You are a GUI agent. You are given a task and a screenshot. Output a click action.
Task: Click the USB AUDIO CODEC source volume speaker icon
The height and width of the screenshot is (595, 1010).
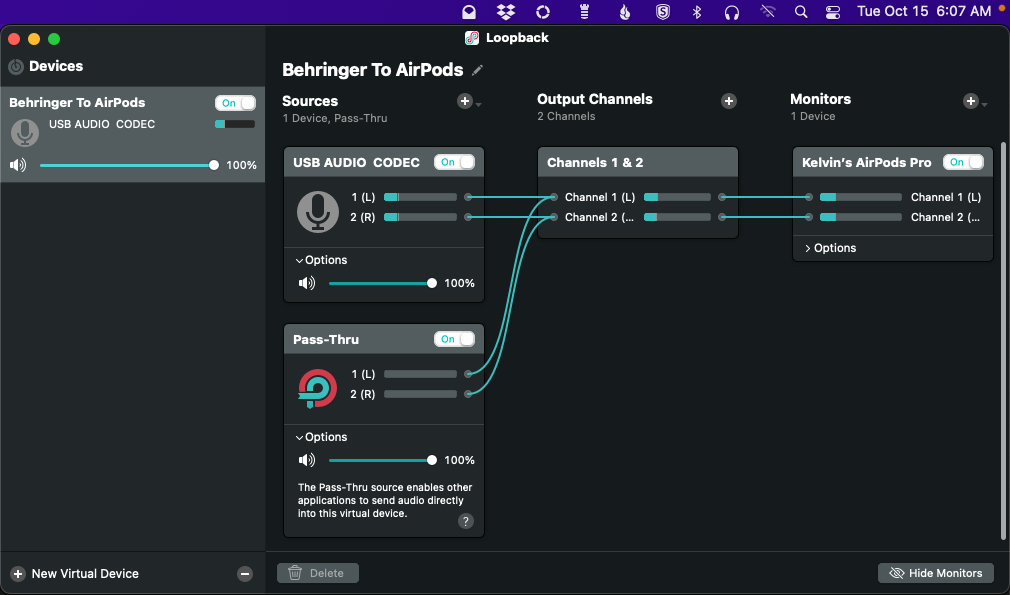click(307, 283)
